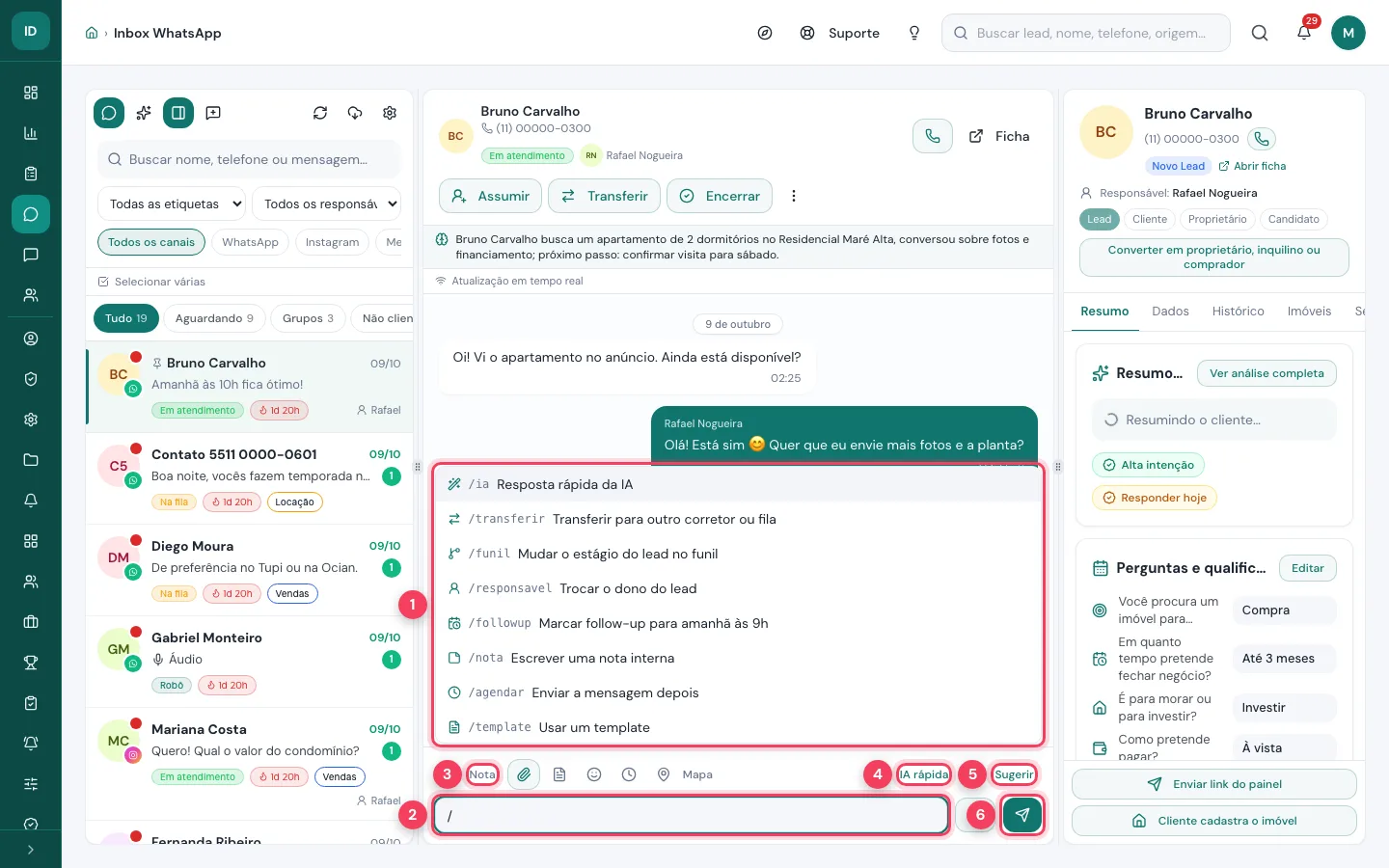1389x868 pixels.
Task: Open the Todas as etiquetas dropdown
Action: click(172, 203)
